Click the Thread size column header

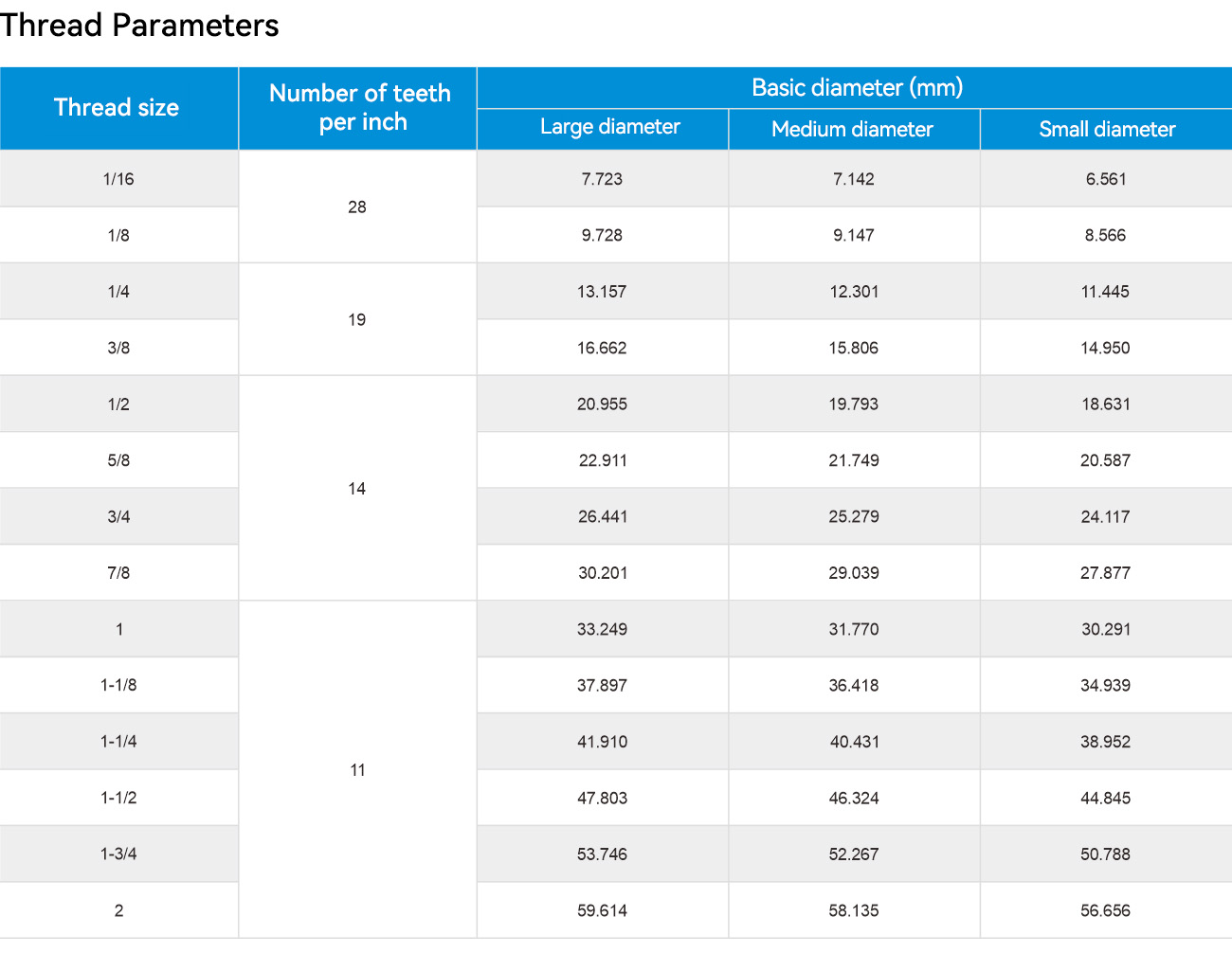click(x=118, y=108)
